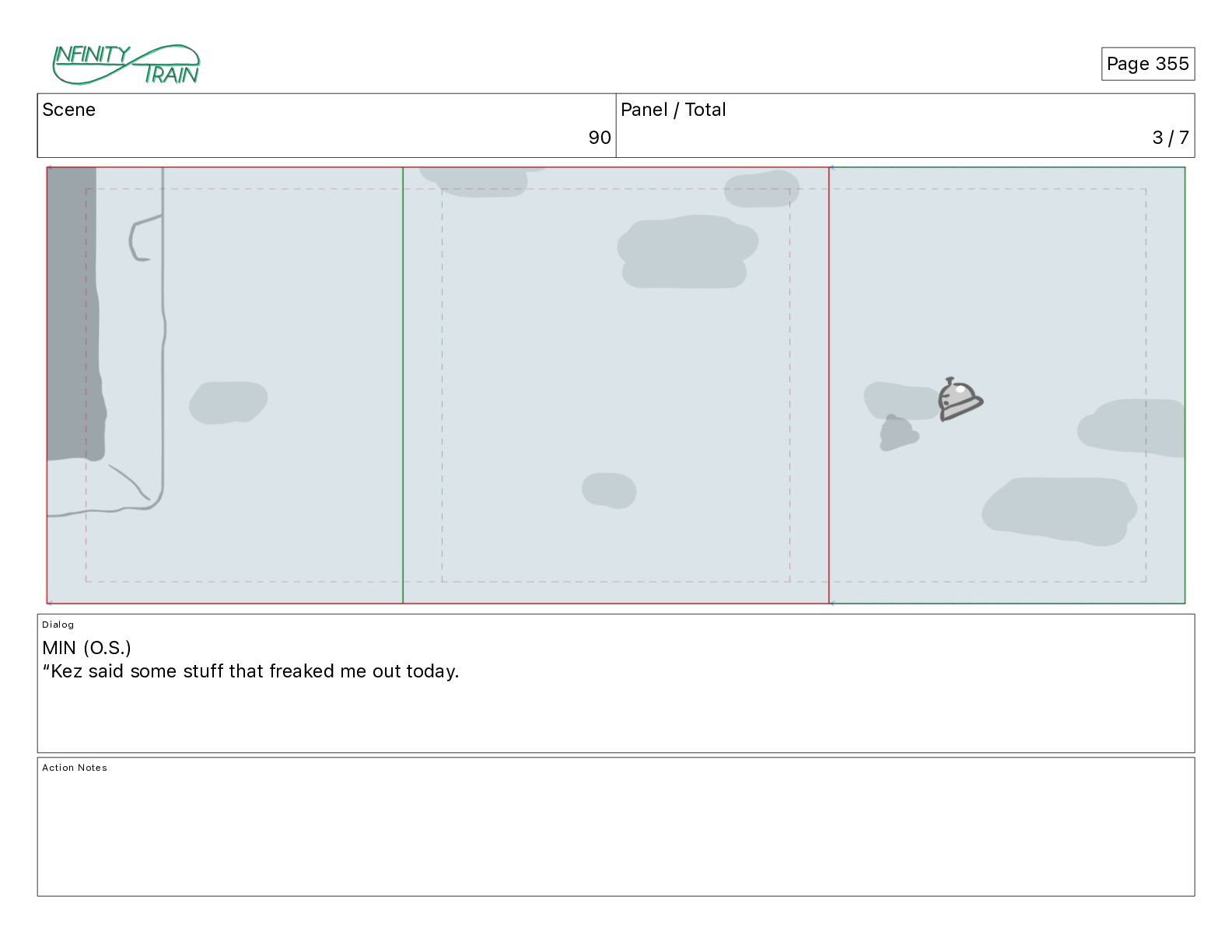
Task: Click the 'Scene' header label
Action: tap(68, 110)
